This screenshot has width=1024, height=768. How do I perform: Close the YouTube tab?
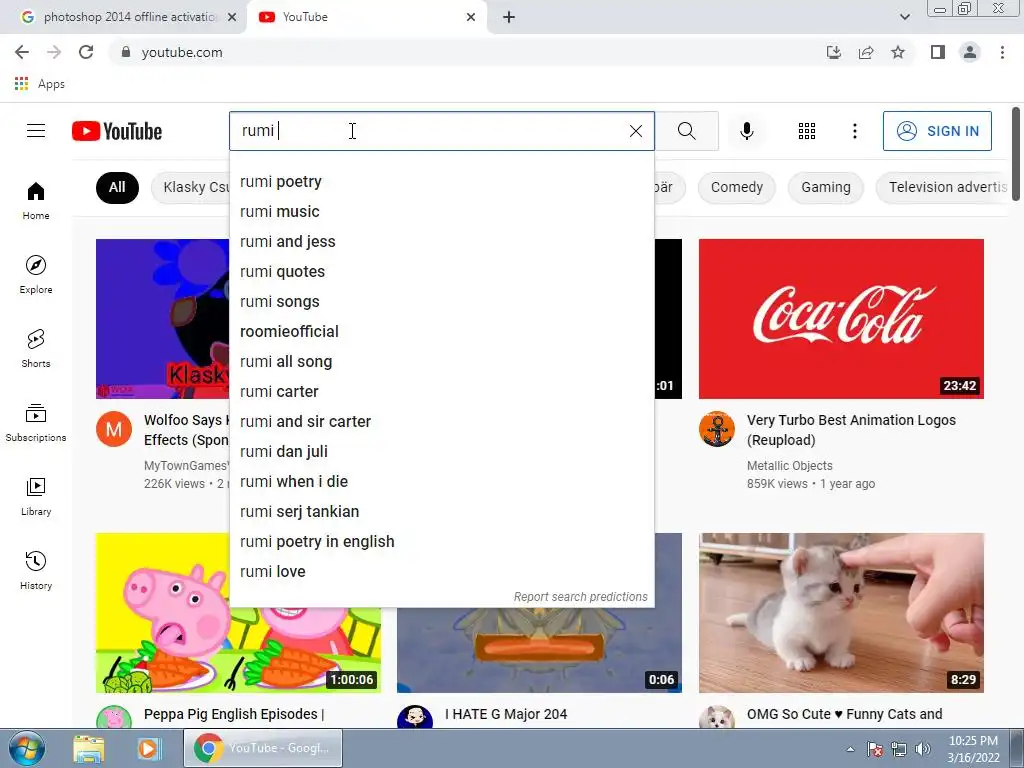[x=471, y=17]
